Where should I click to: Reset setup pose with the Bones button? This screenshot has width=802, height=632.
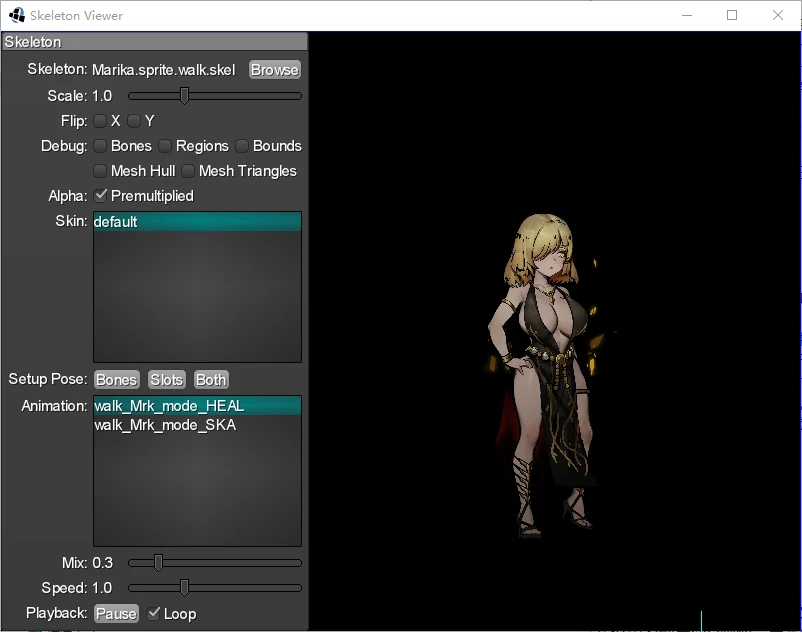pyautogui.click(x=117, y=380)
